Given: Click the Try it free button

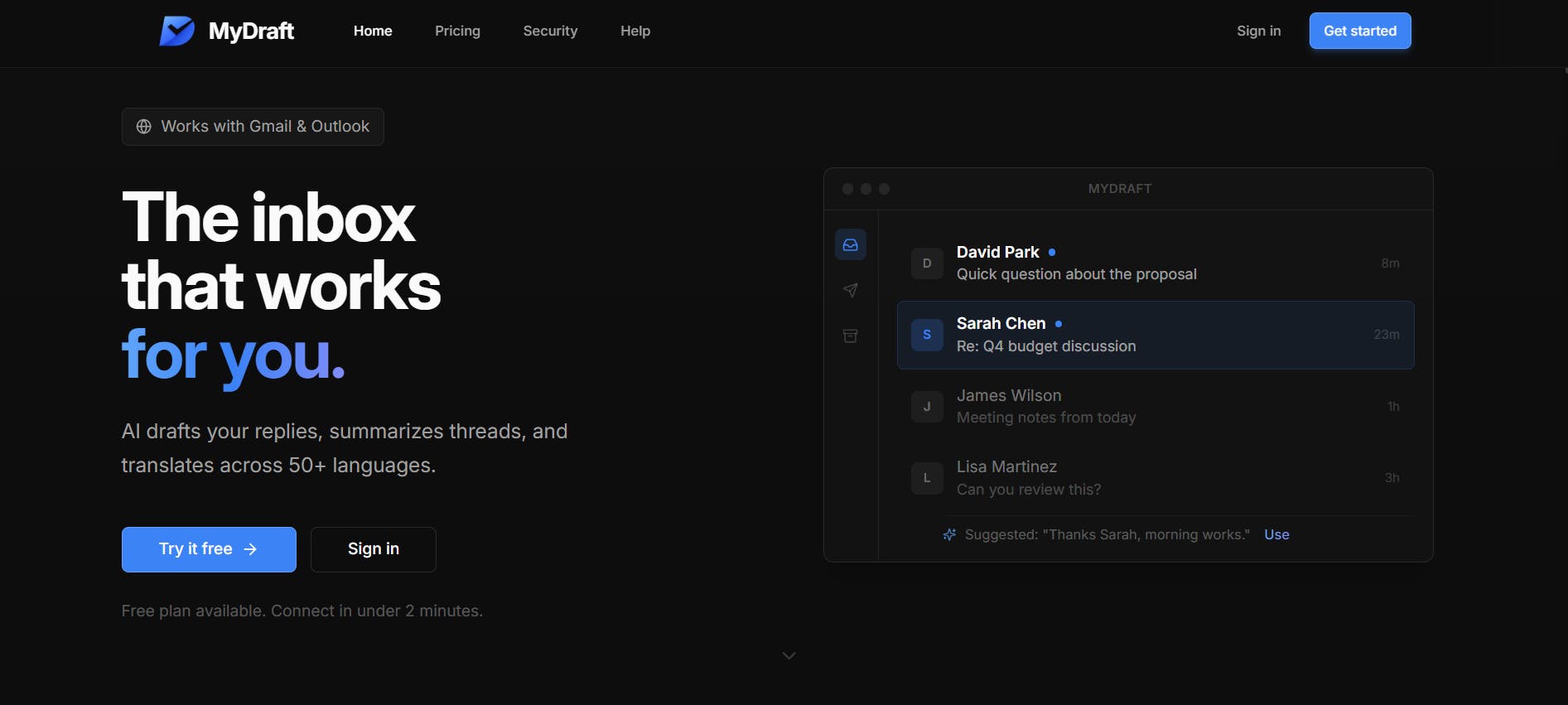Looking at the screenshot, I should click(209, 549).
